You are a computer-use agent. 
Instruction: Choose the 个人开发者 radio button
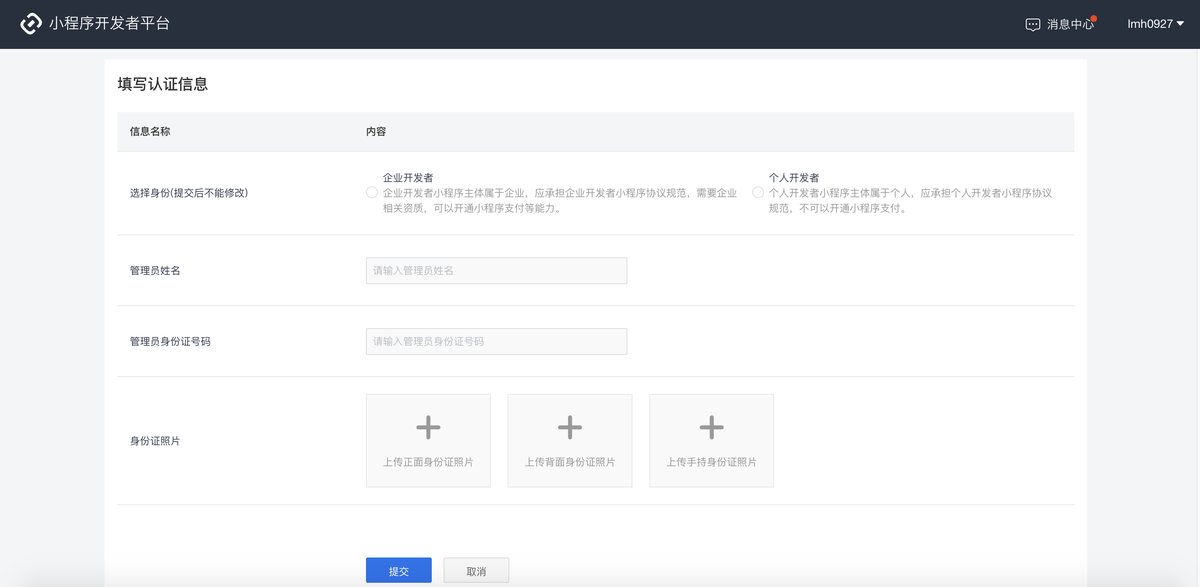point(758,193)
